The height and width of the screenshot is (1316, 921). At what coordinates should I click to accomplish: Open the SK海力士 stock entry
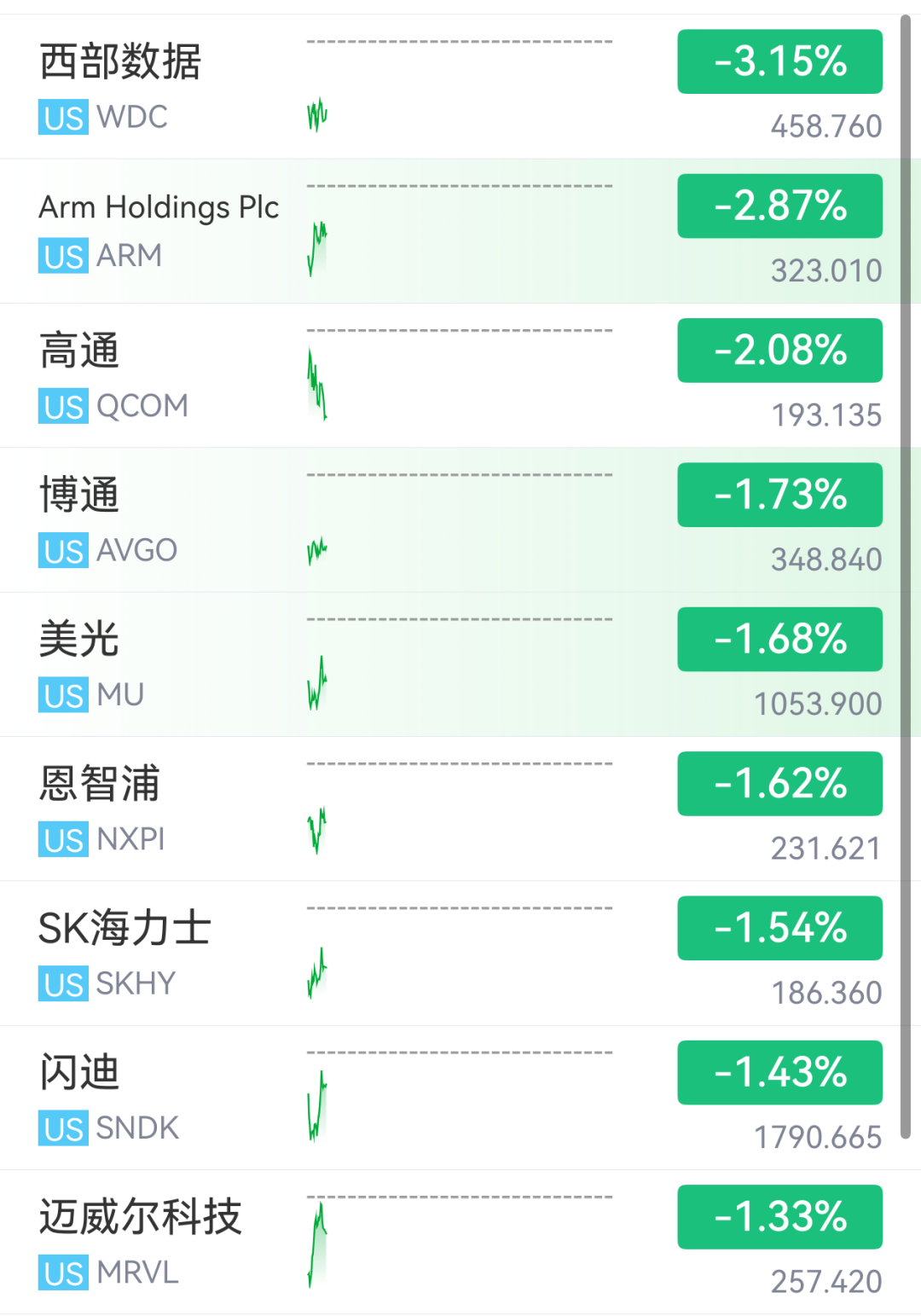(460, 954)
